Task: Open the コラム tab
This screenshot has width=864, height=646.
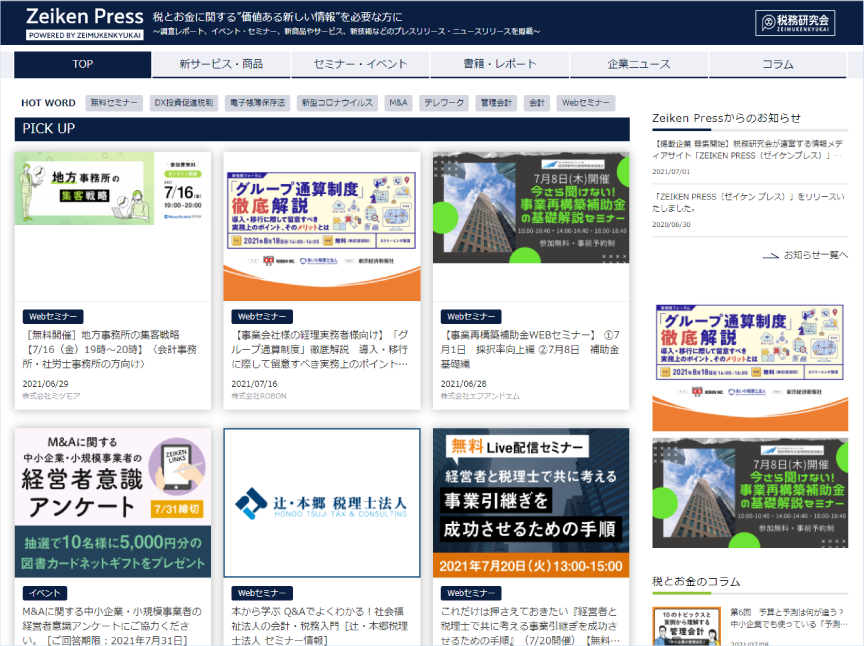Action: tap(777, 64)
